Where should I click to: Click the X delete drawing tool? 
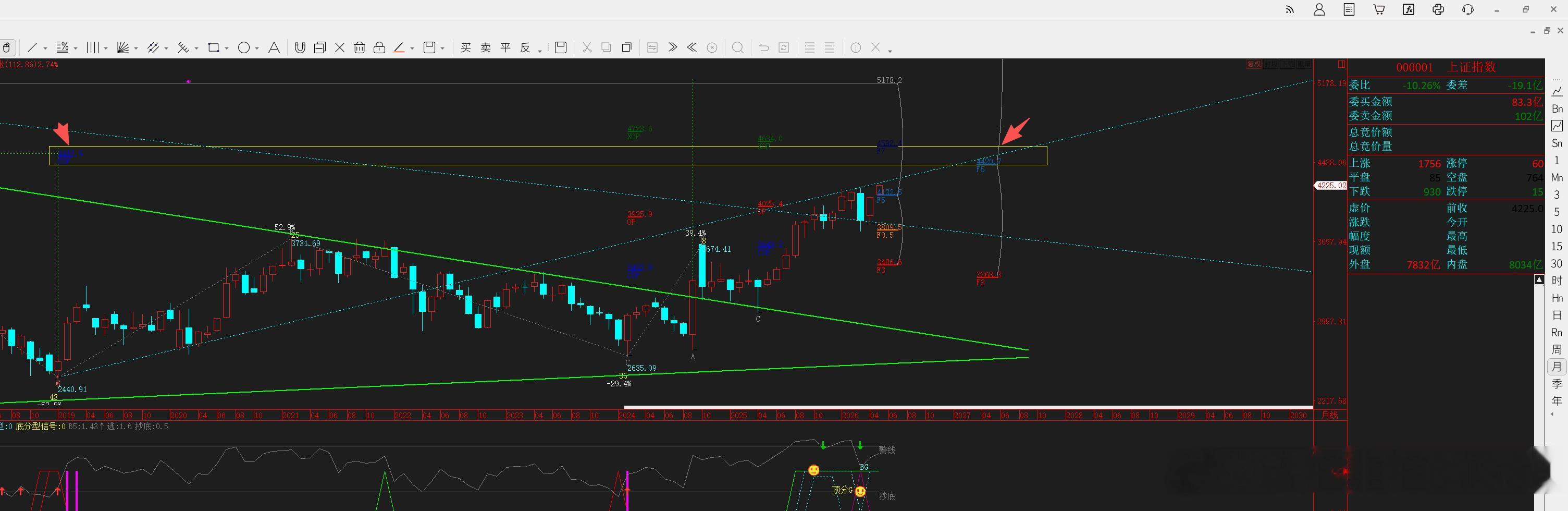tap(340, 47)
